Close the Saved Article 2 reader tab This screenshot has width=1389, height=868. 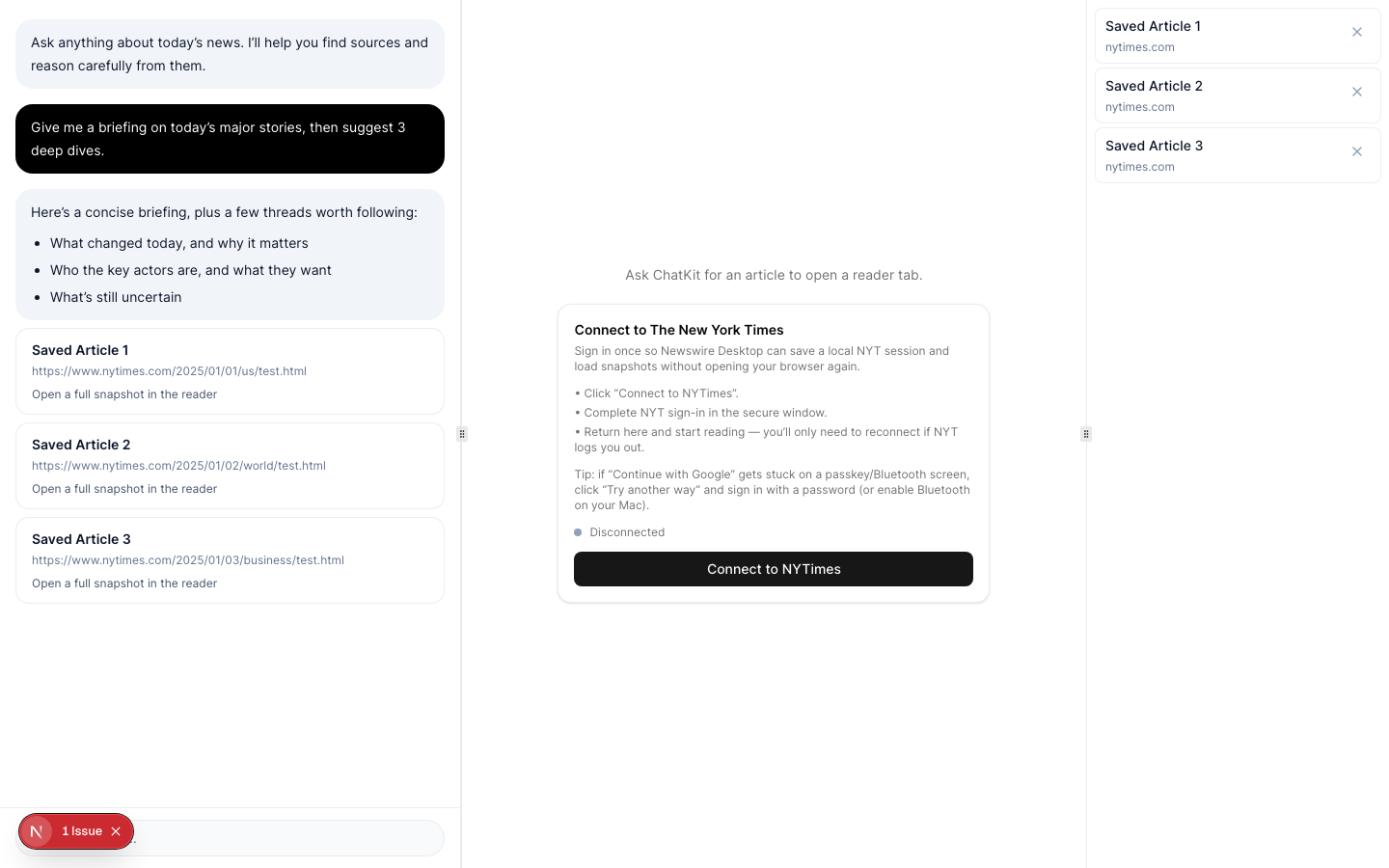[x=1357, y=92]
